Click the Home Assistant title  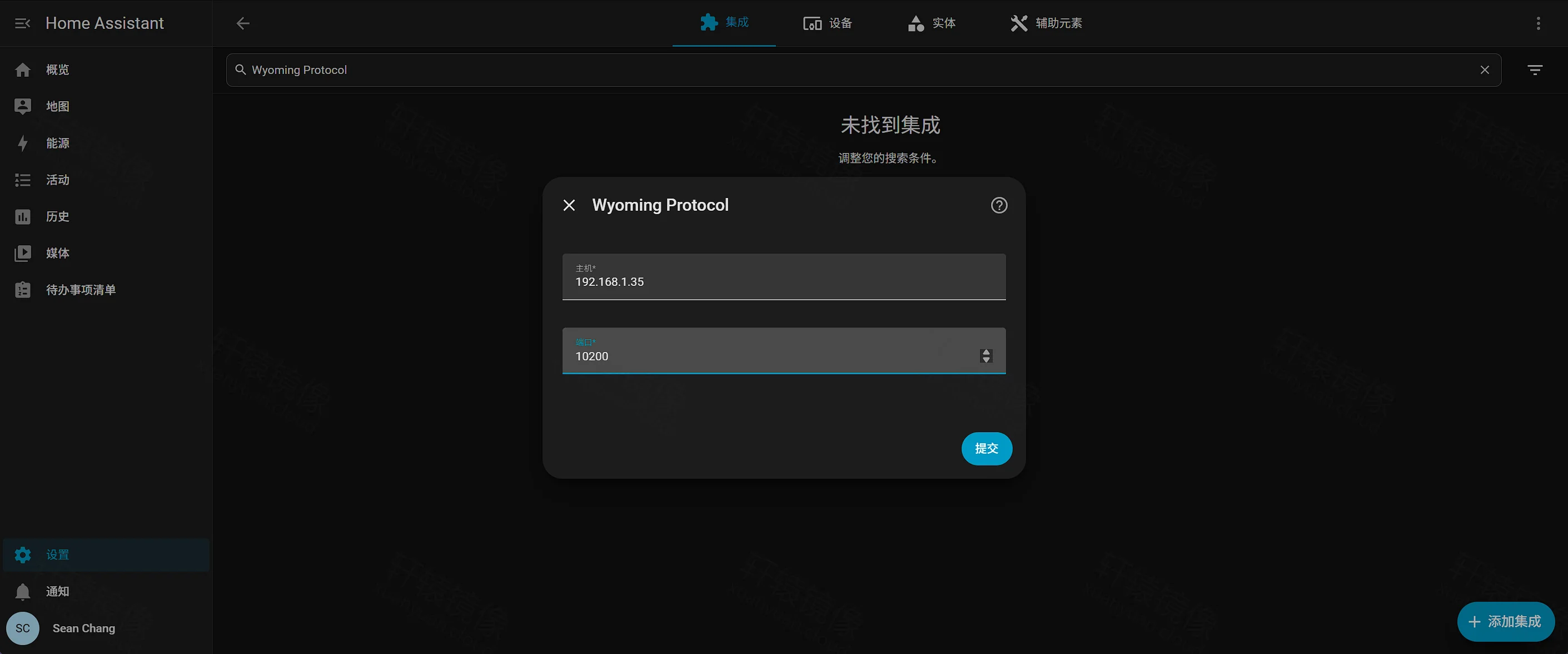tap(104, 23)
